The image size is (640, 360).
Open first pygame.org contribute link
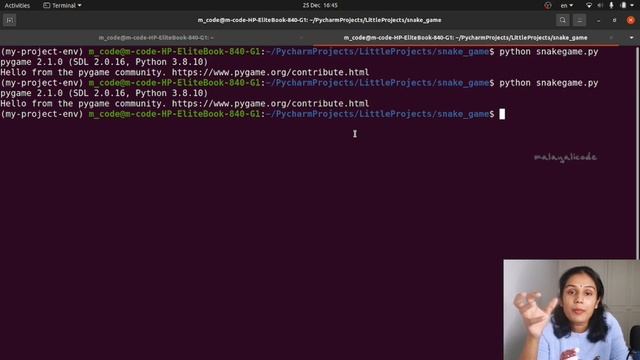click(270, 73)
